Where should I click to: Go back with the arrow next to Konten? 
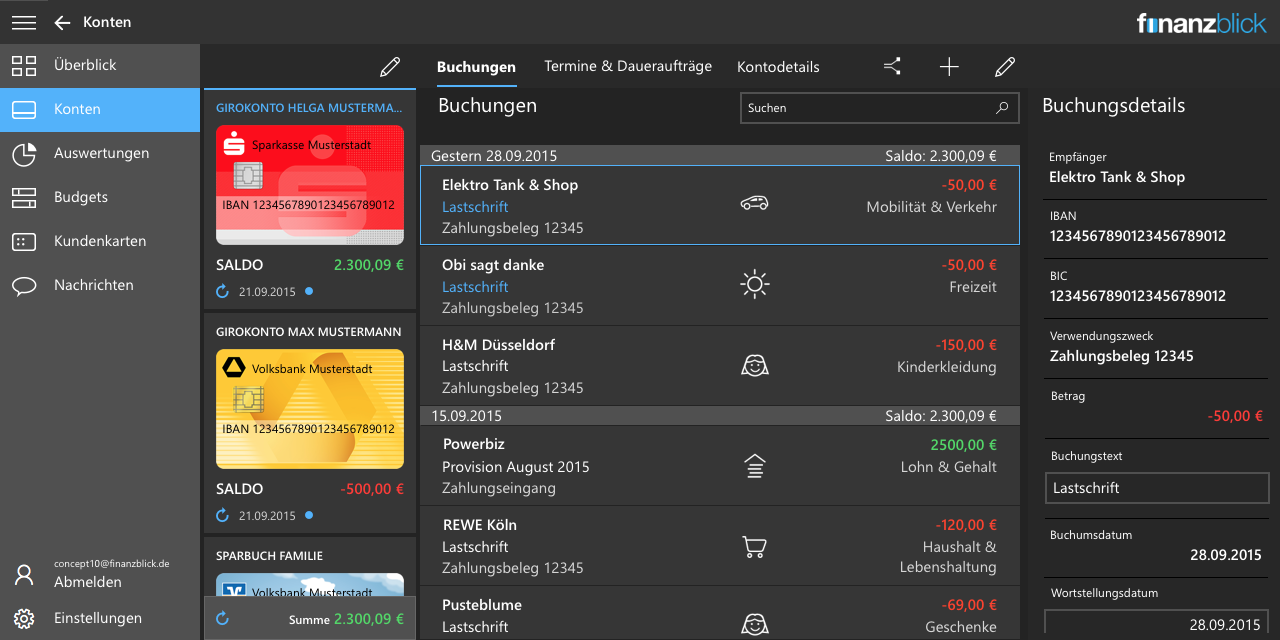[x=63, y=22]
